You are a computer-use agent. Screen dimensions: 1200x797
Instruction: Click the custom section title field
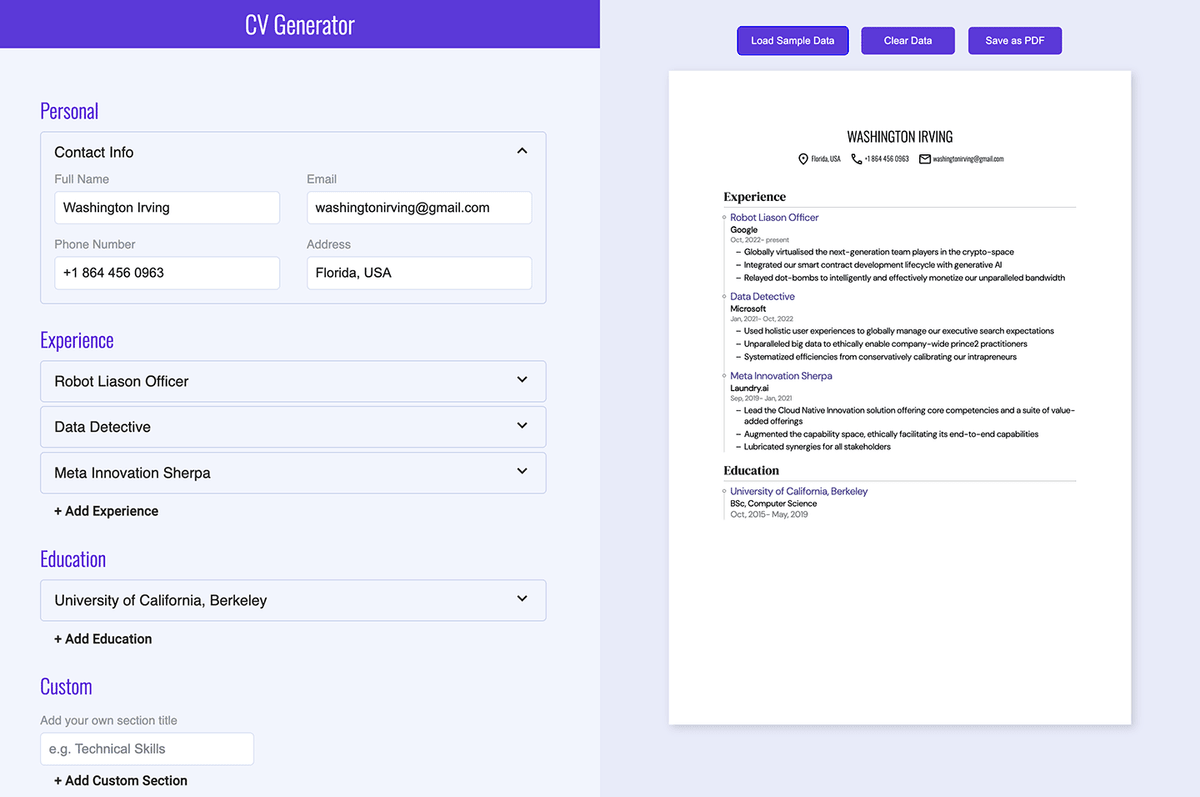tap(146, 748)
